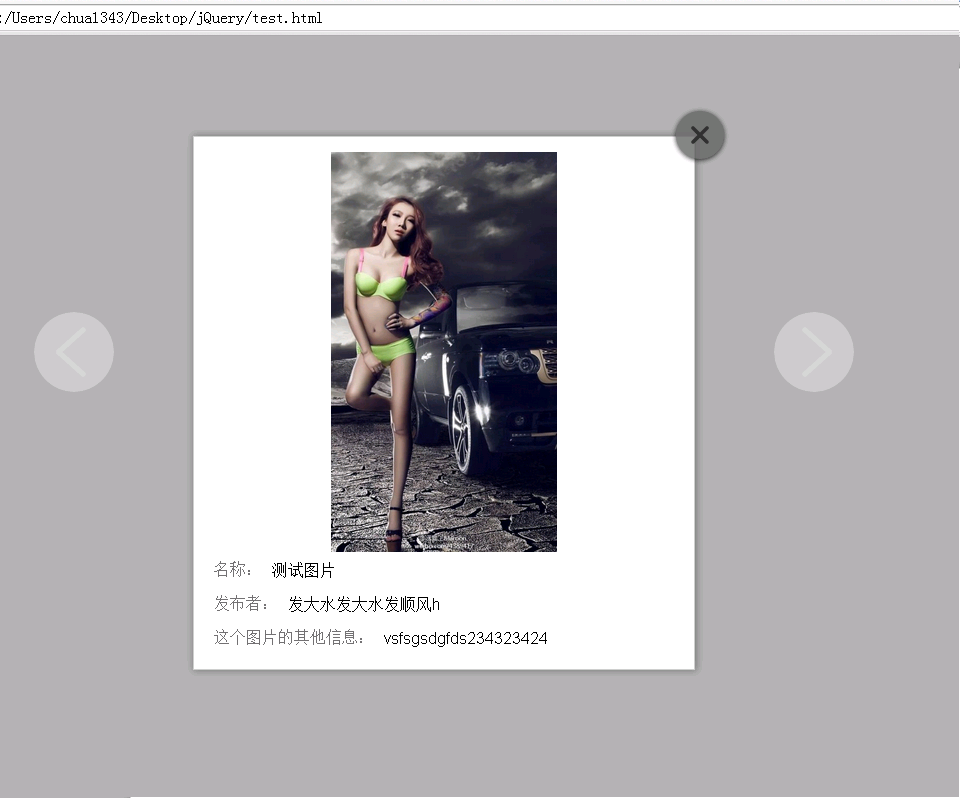Select the publisher text '发大水发大水发顺风h'
Screen dimensions: 960x798
pos(364,604)
